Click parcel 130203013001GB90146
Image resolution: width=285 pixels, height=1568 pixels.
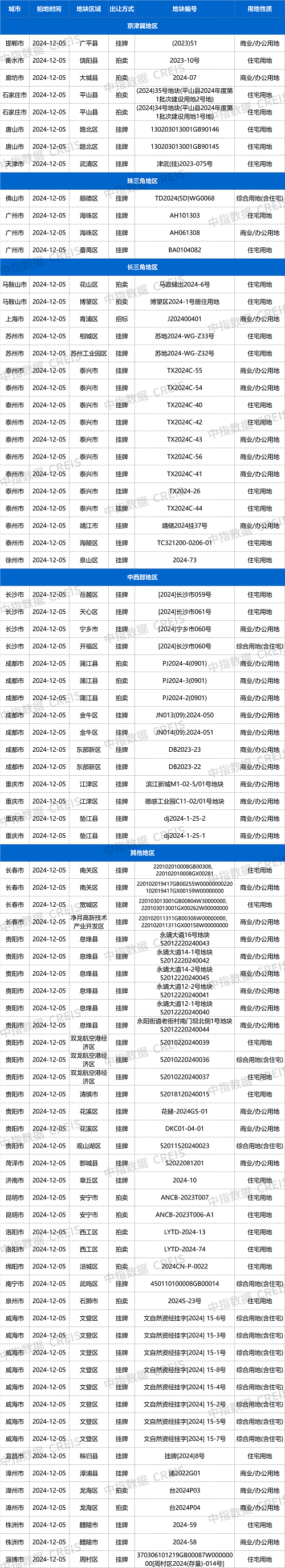click(185, 129)
